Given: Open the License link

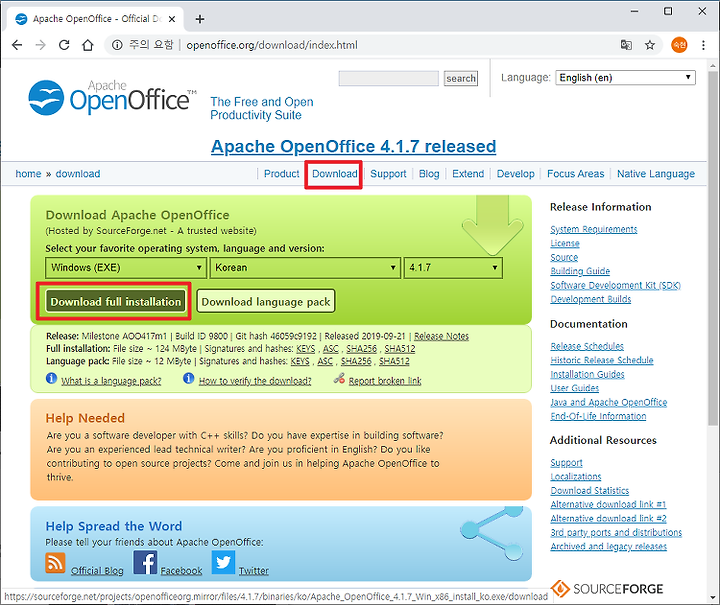Looking at the screenshot, I should [x=565, y=243].
